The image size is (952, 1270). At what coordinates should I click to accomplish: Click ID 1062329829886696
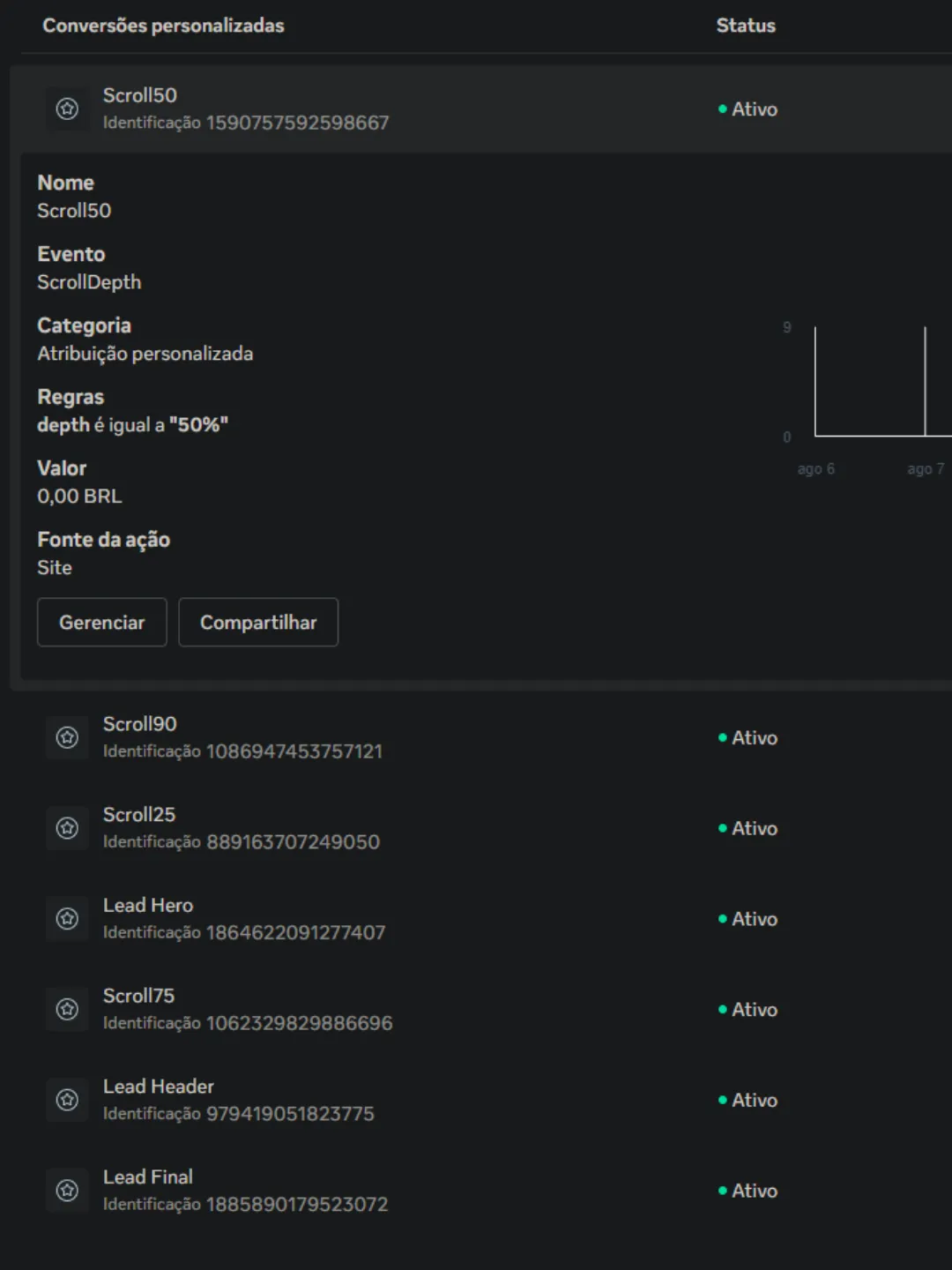[300, 1023]
